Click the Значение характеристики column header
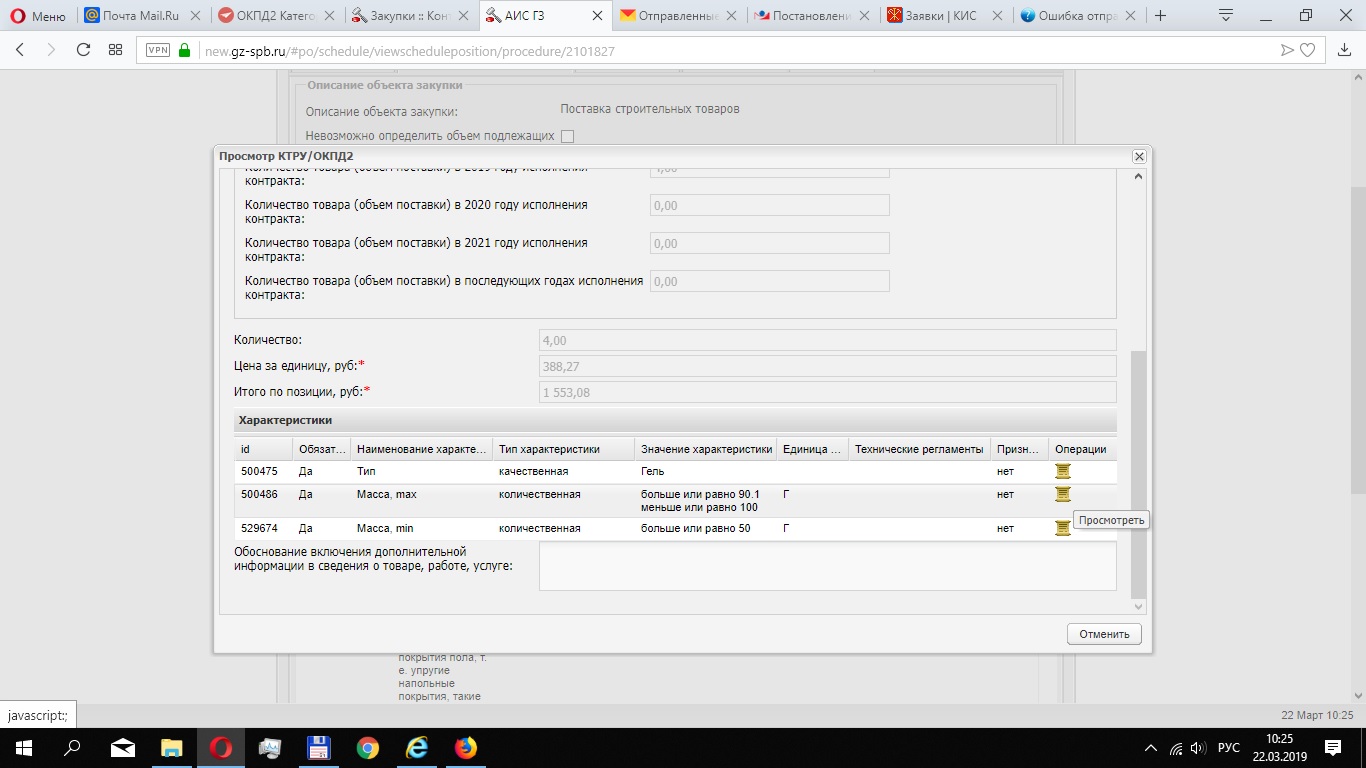Viewport: 1366px width, 768px height. (705, 449)
